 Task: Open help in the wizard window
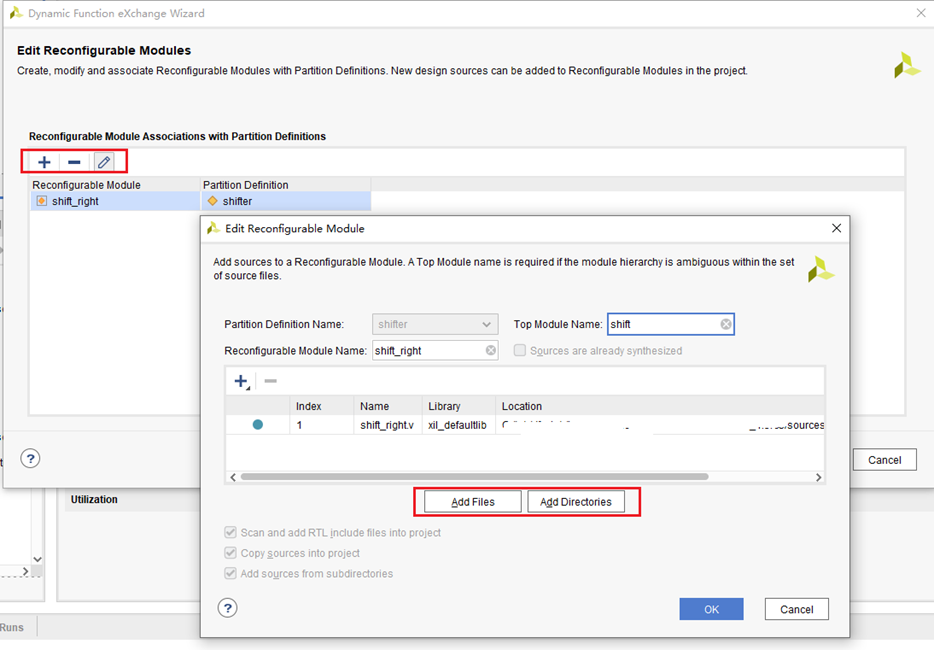tap(31, 459)
